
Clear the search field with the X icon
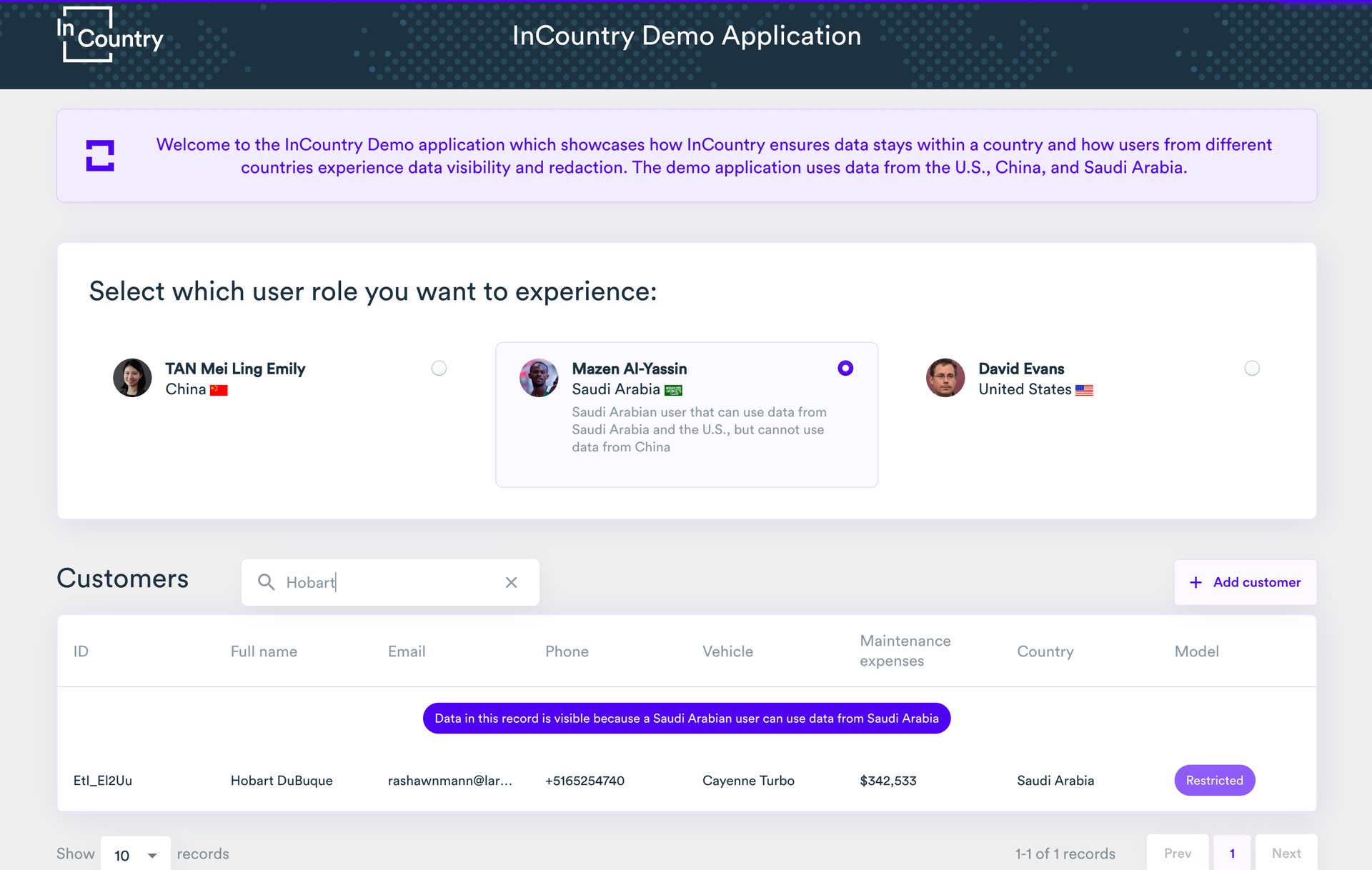pyautogui.click(x=511, y=582)
